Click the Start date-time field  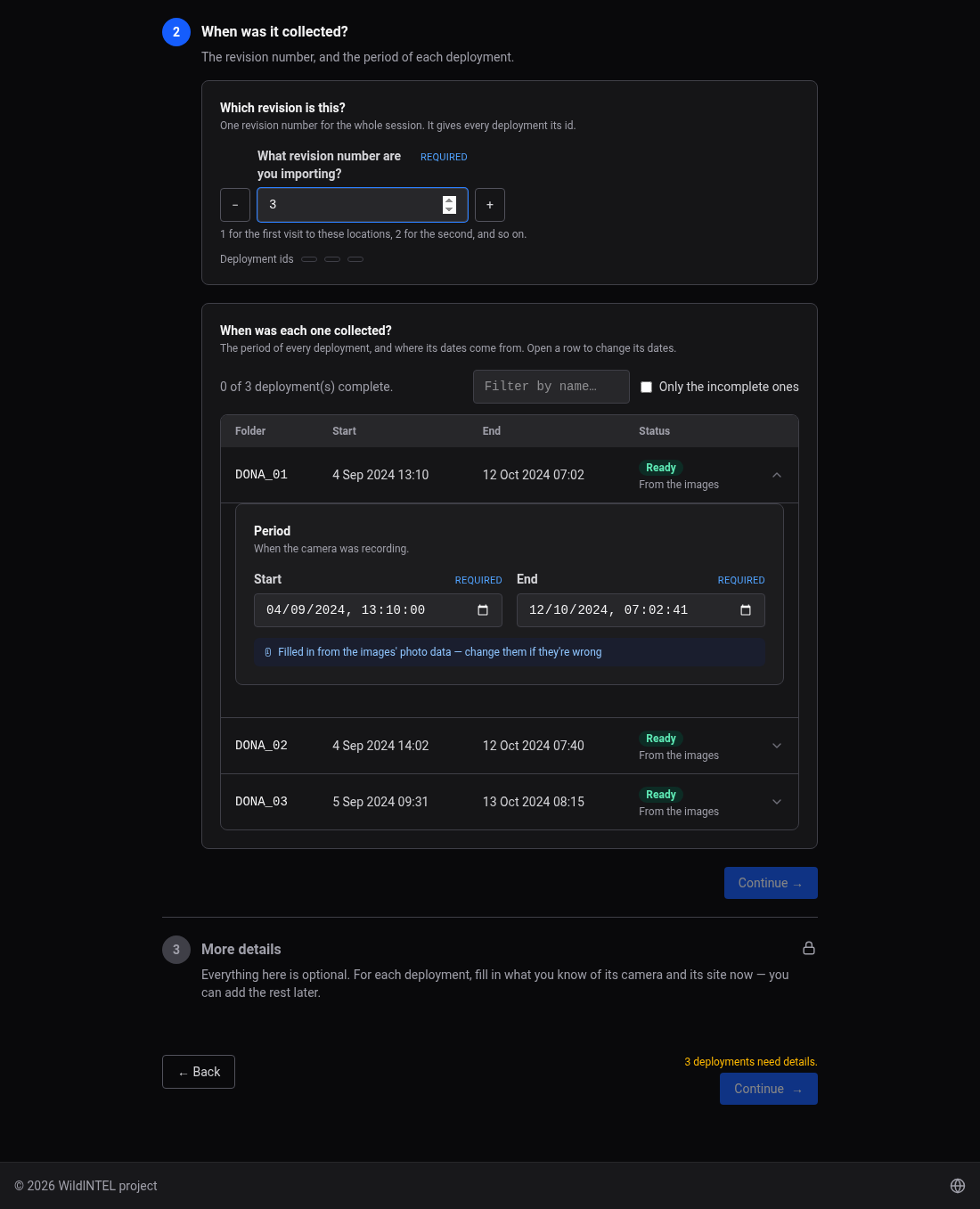378,610
